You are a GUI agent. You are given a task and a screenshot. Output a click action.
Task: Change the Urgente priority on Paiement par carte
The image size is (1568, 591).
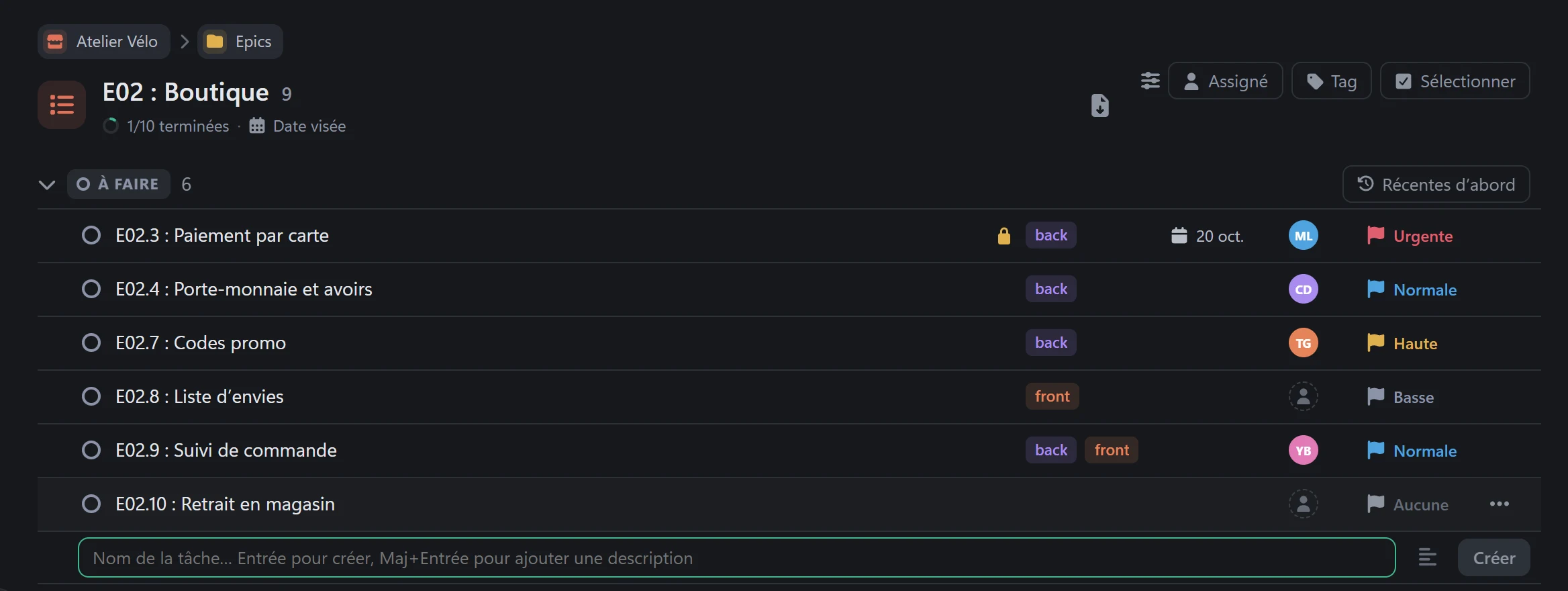pyautogui.click(x=1410, y=236)
